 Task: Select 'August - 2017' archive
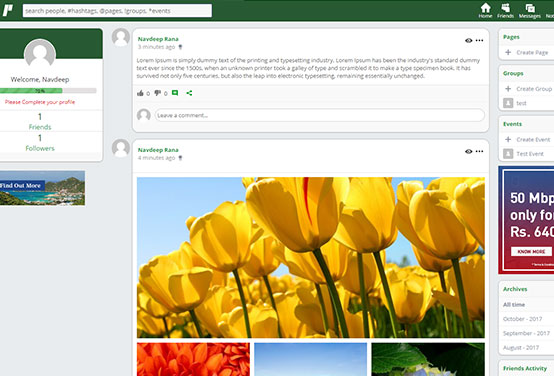(x=521, y=348)
